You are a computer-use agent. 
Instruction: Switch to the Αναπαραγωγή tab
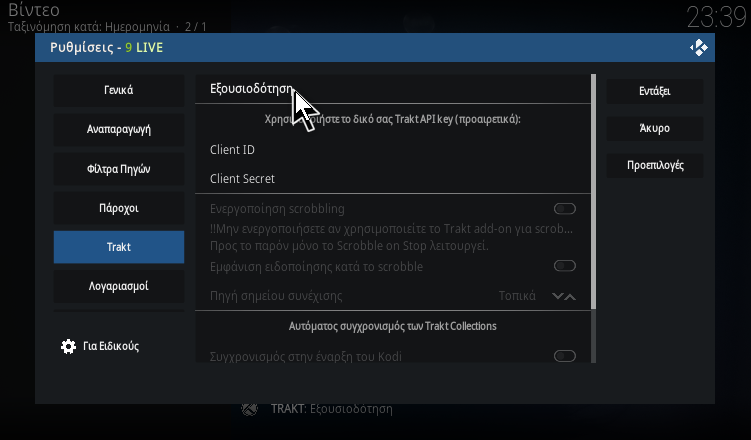[119, 129]
